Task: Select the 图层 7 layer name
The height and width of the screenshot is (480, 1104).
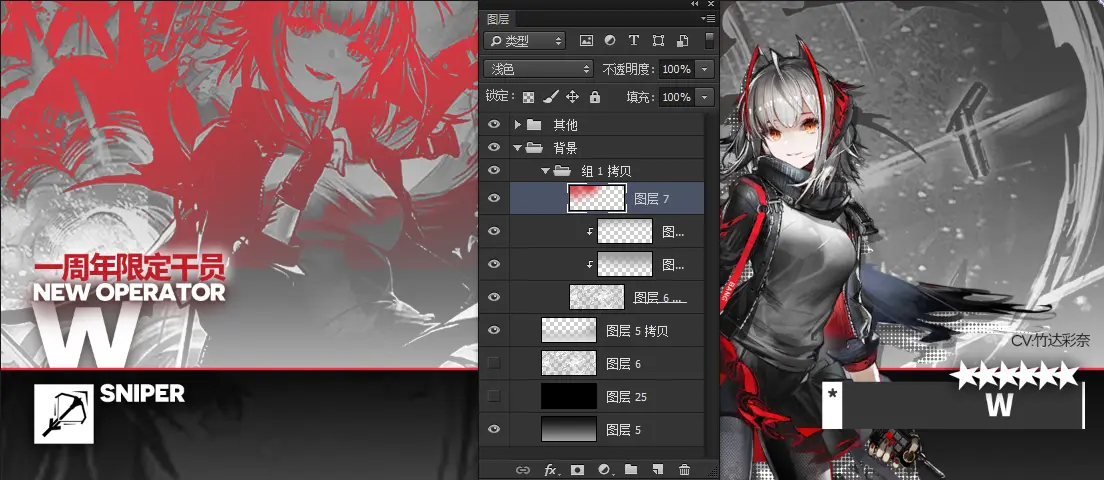Action: pos(651,199)
